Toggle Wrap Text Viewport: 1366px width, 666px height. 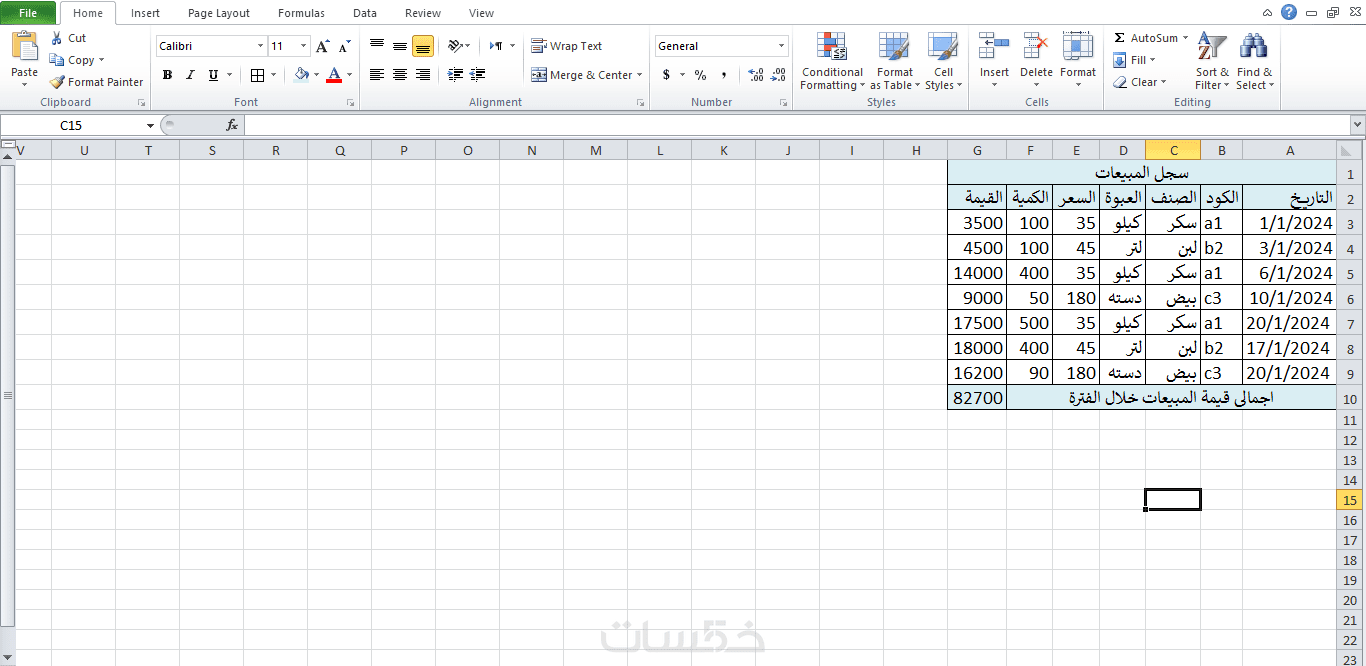click(x=567, y=46)
